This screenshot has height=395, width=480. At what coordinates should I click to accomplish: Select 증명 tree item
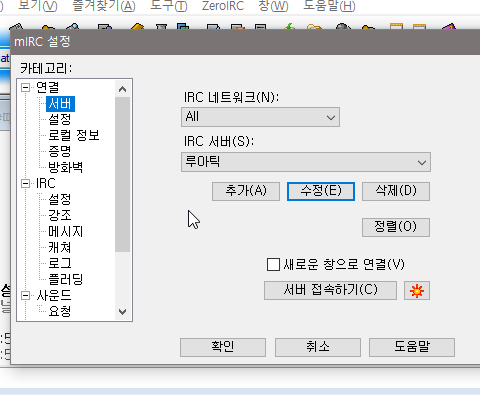point(60,151)
